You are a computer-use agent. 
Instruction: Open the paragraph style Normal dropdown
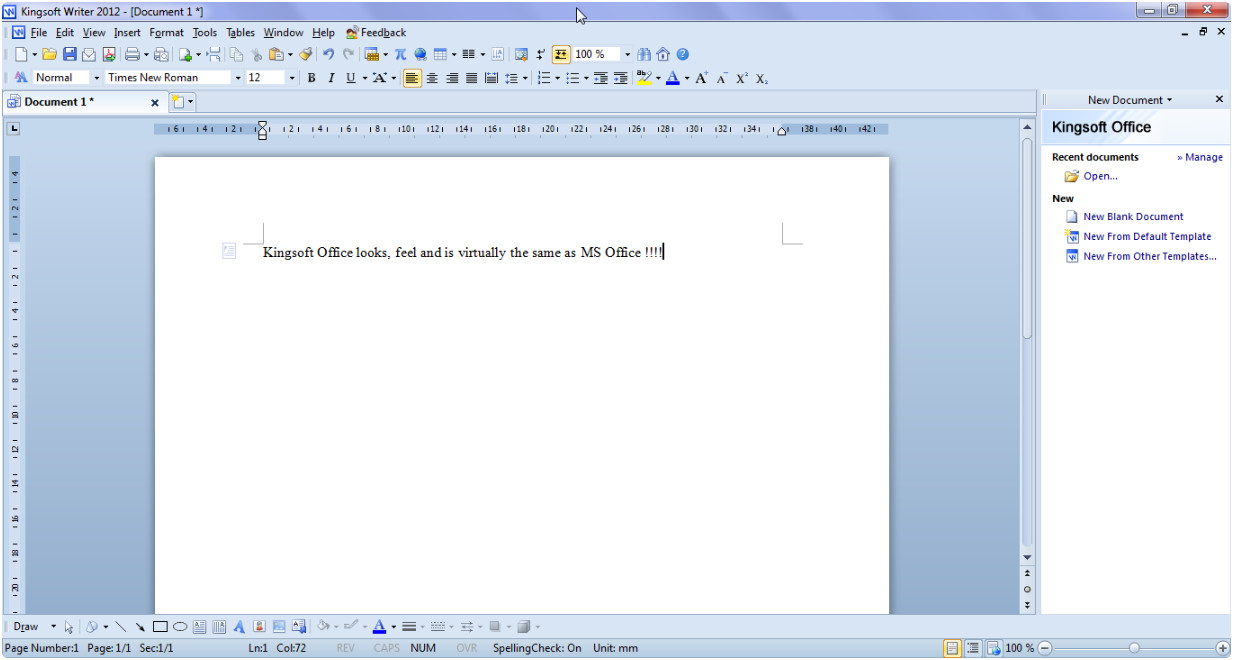coord(97,77)
